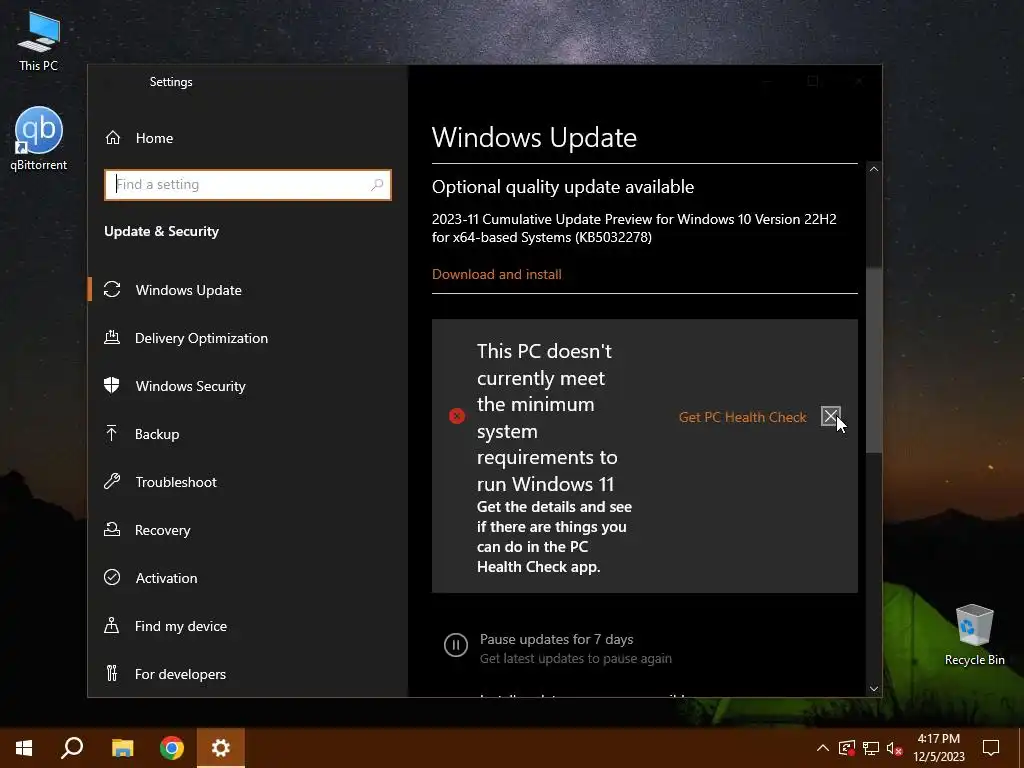Open the notification center icon
The image size is (1024, 768).
click(991, 748)
